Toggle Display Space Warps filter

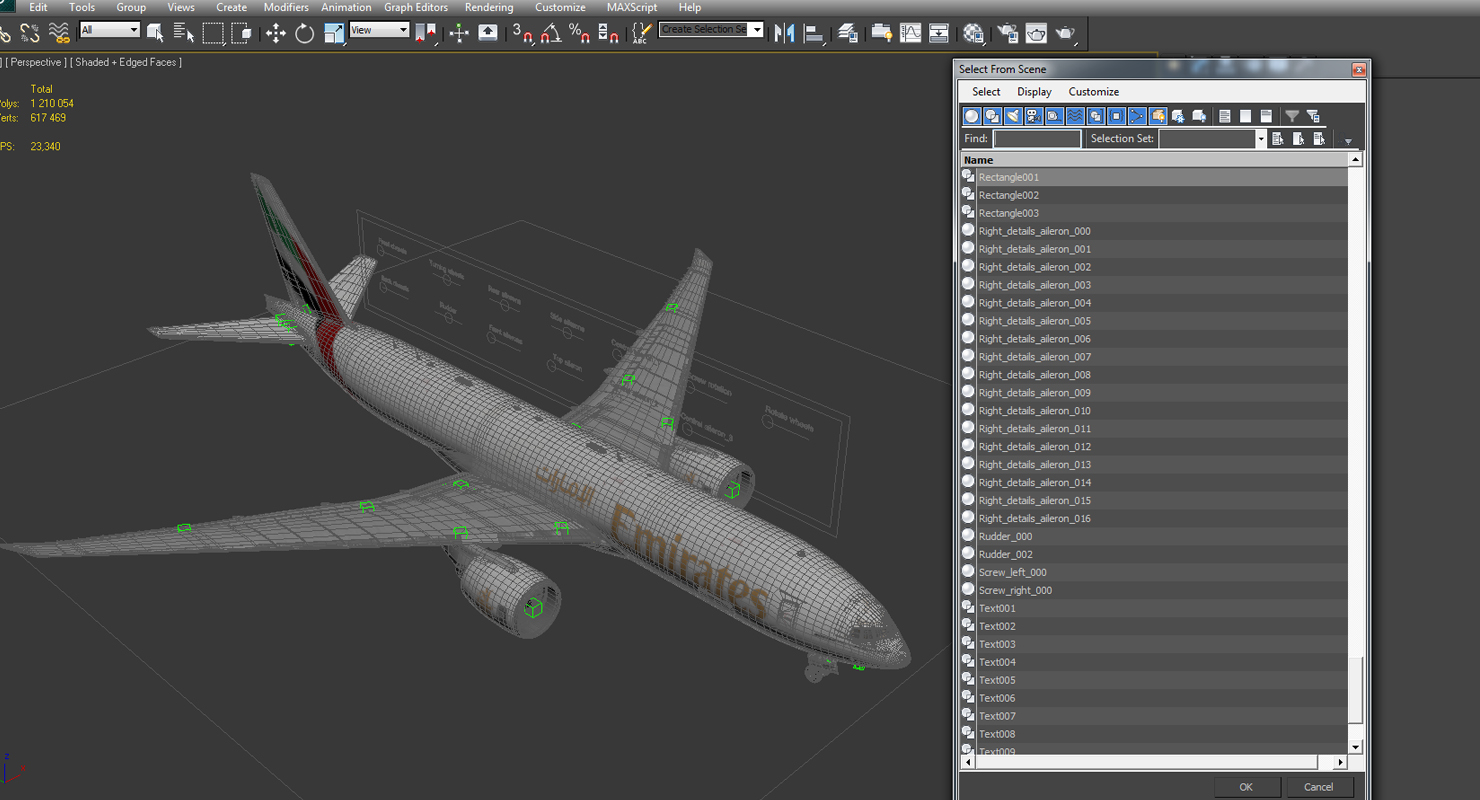(x=1075, y=116)
